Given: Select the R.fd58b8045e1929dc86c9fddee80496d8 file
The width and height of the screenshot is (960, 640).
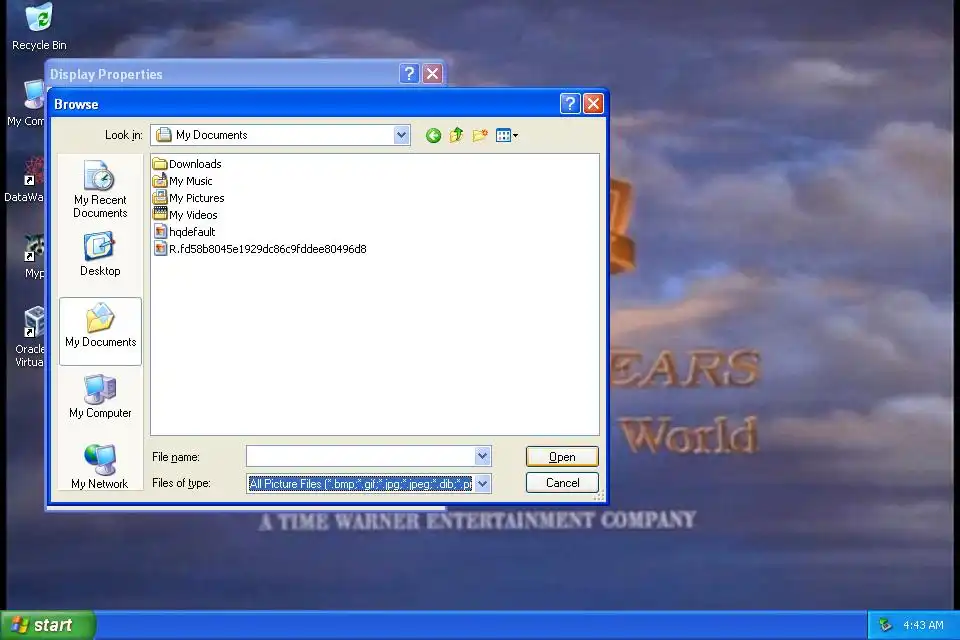Looking at the screenshot, I should [260, 249].
